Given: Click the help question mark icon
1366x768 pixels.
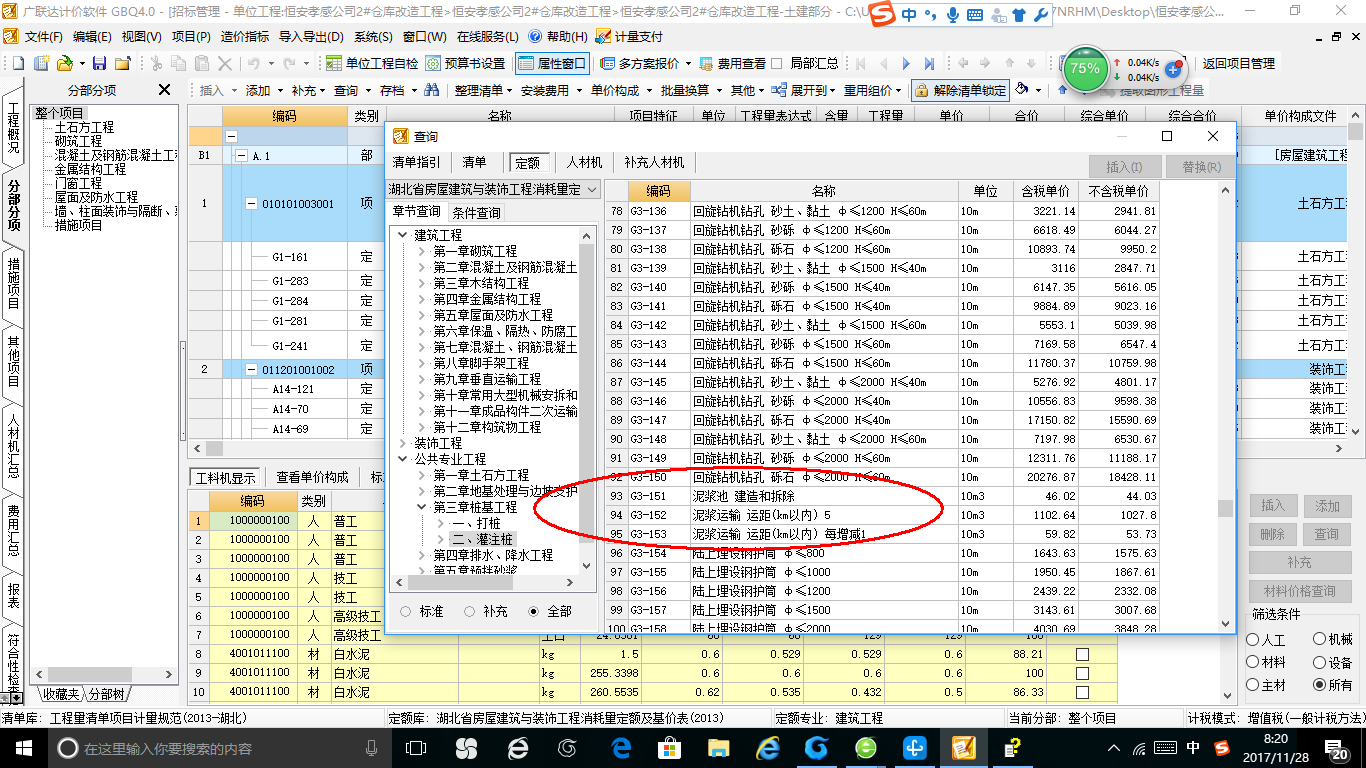Looking at the screenshot, I should [x=534, y=36].
